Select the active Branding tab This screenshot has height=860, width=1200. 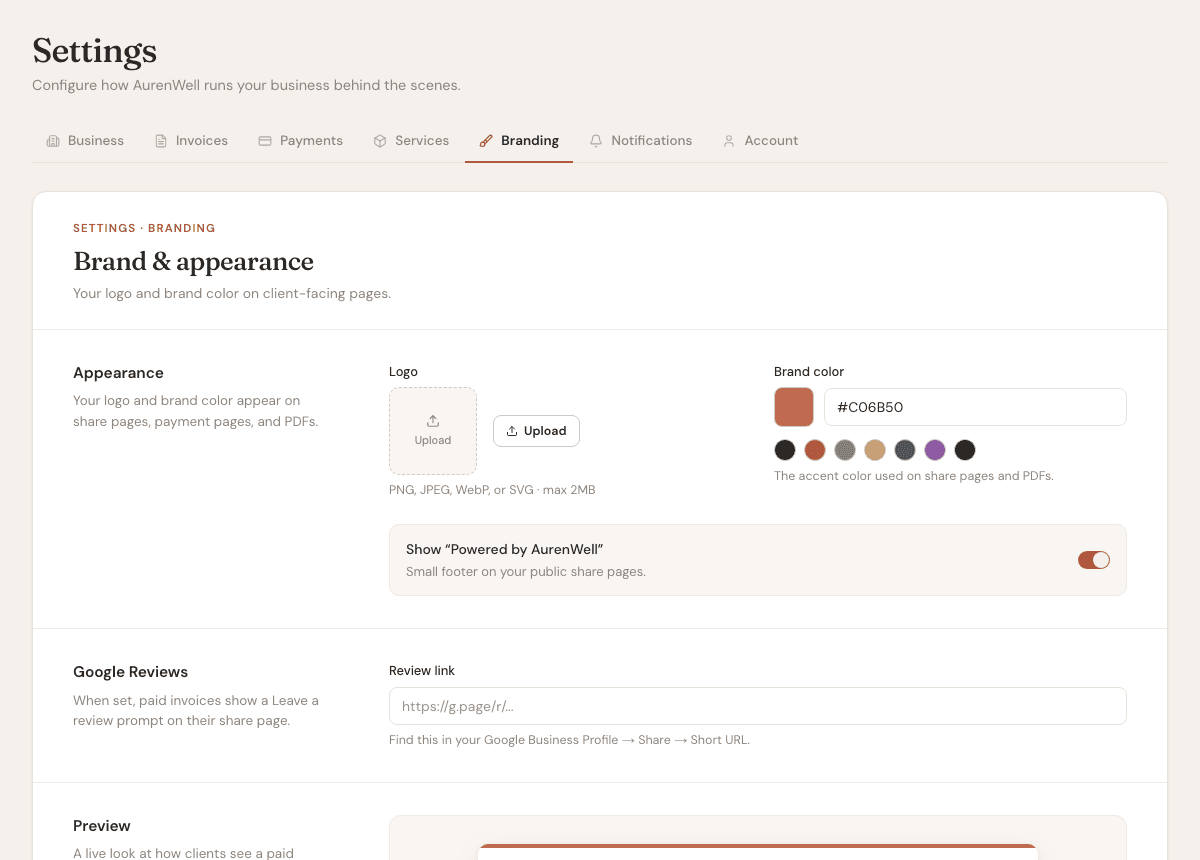pos(519,141)
